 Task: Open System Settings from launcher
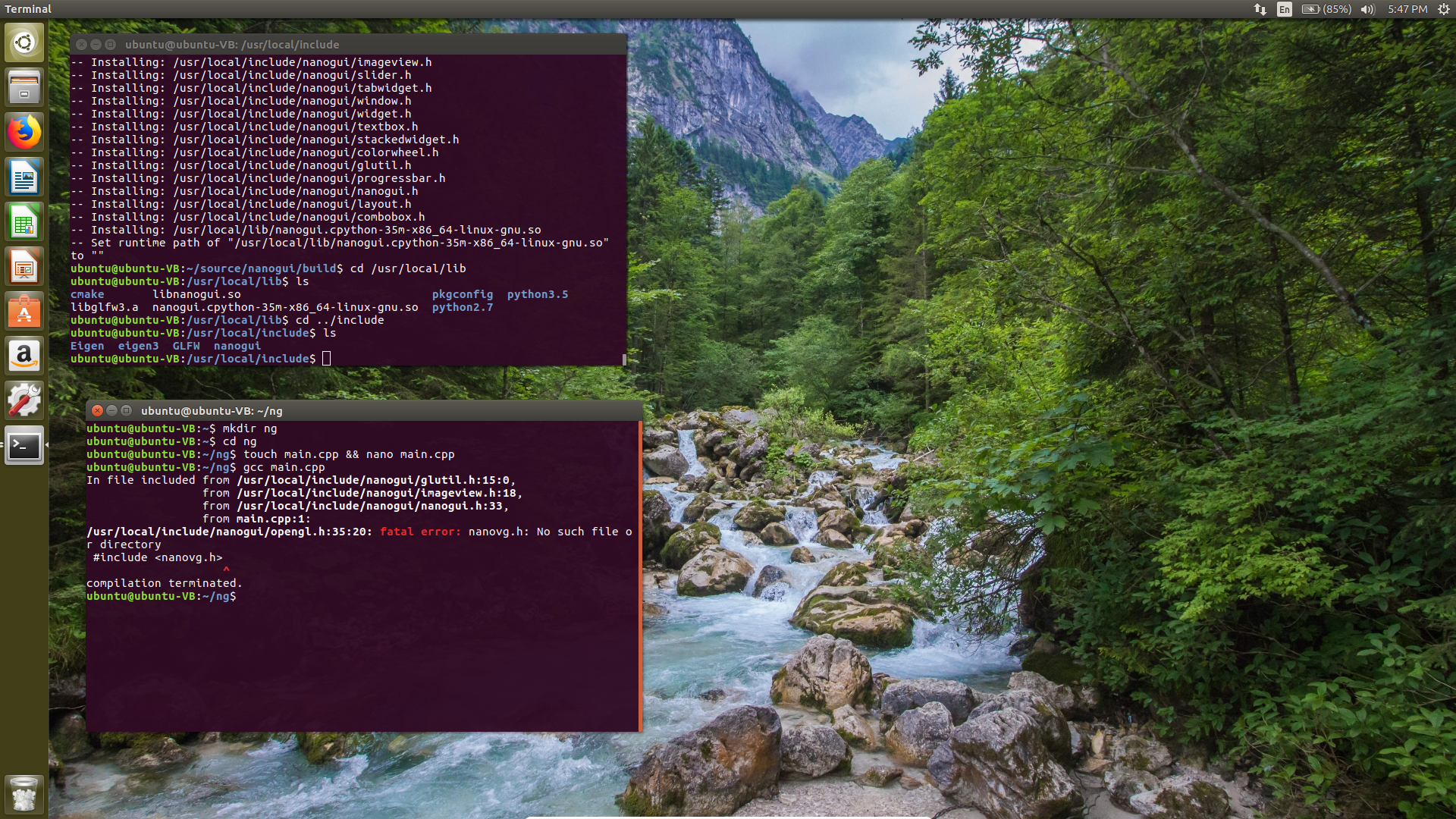coord(24,400)
